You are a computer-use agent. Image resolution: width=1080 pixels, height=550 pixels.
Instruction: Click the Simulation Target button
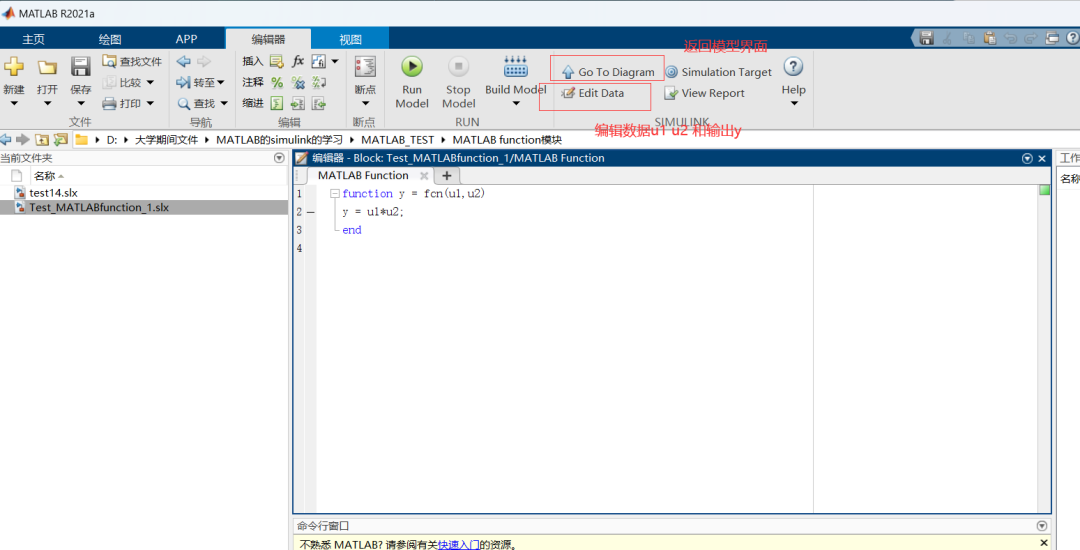pyautogui.click(x=718, y=72)
